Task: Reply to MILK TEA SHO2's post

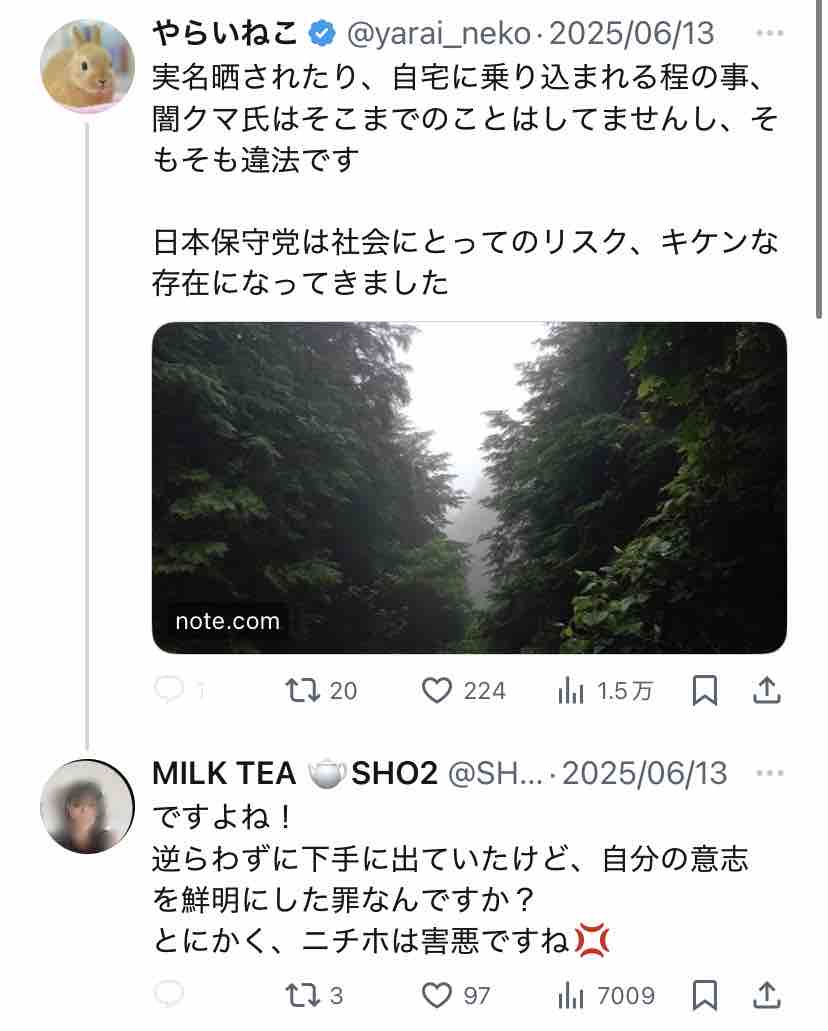Action: coord(170,994)
